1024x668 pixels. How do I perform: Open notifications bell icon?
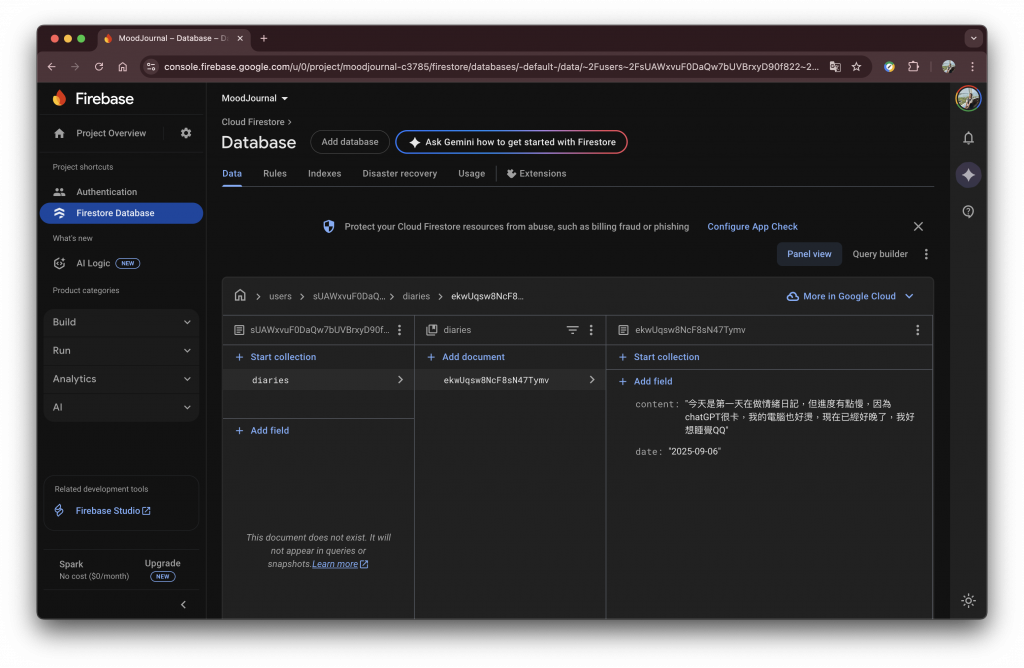(x=968, y=138)
